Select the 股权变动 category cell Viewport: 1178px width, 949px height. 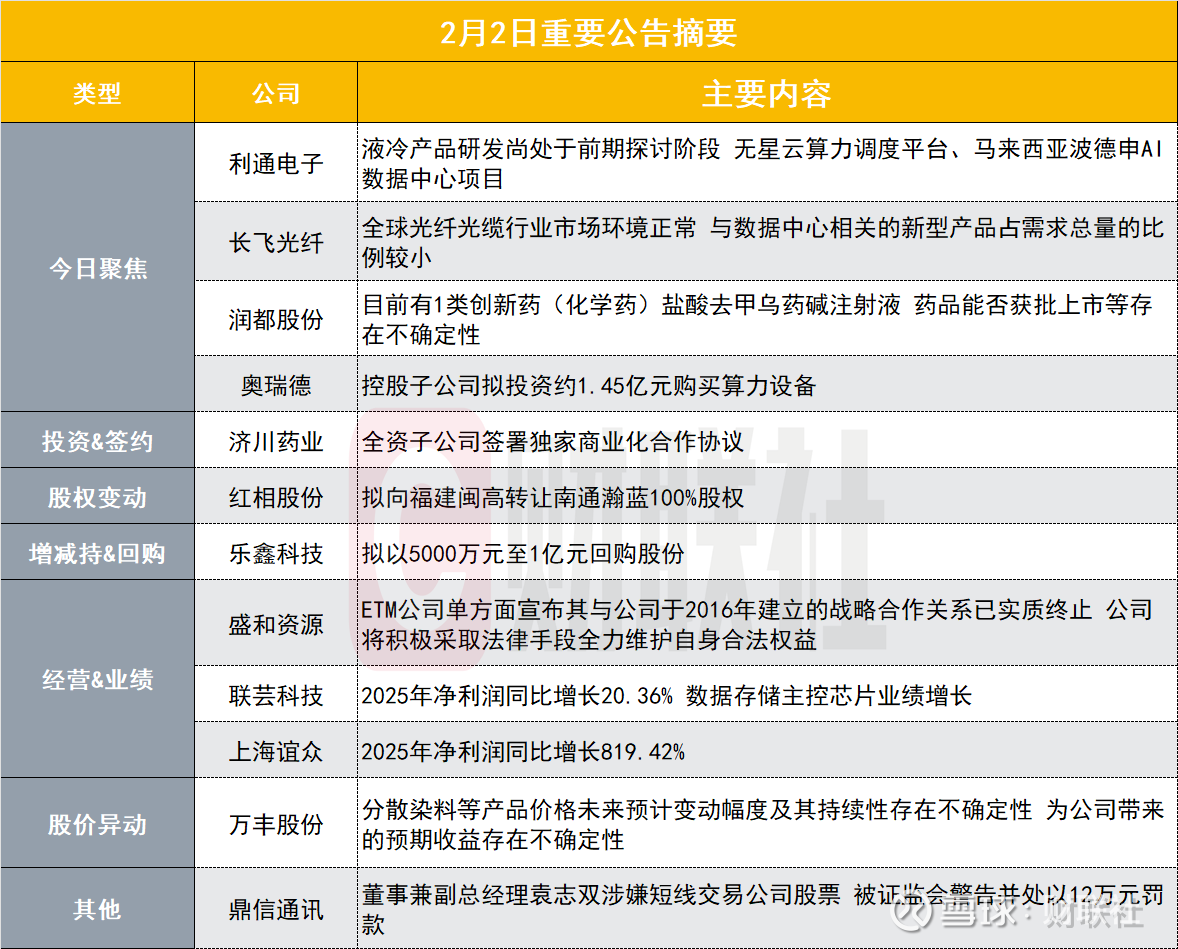[x=98, y=497]
